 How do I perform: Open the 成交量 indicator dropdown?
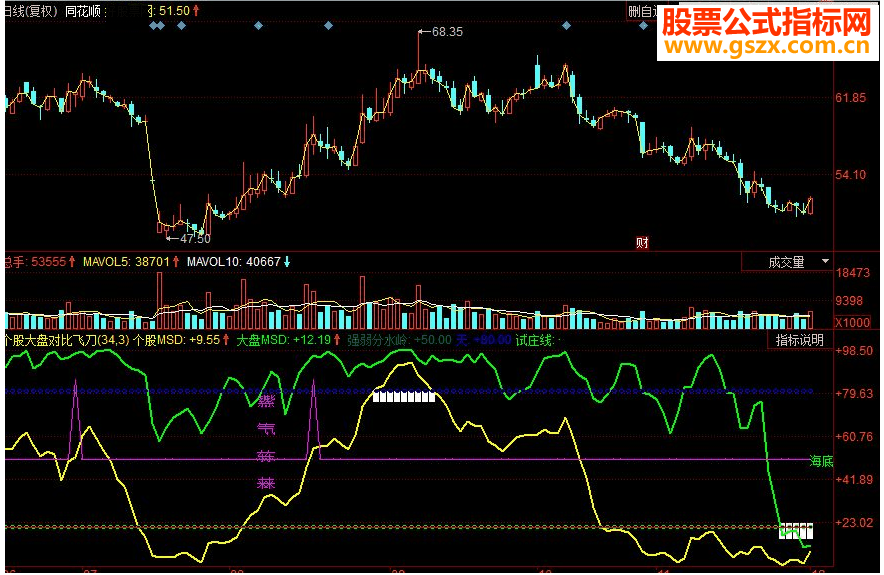pyautogui.click(x=786, y=262)
